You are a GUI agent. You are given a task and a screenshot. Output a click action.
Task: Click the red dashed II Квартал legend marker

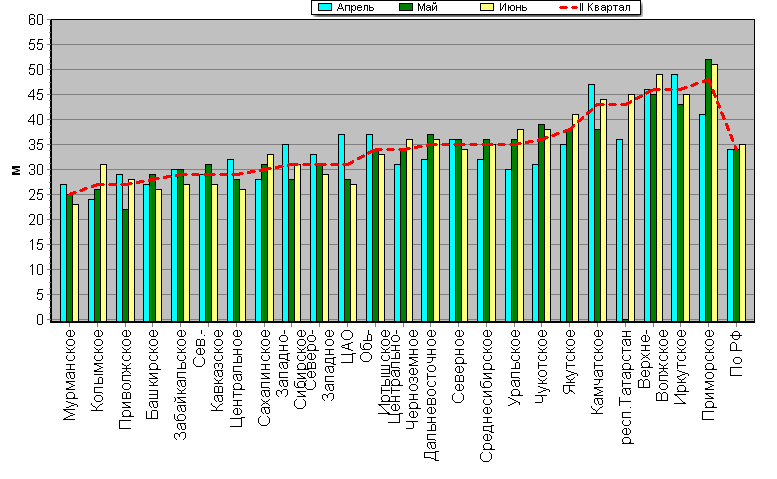tap(568, 7)
